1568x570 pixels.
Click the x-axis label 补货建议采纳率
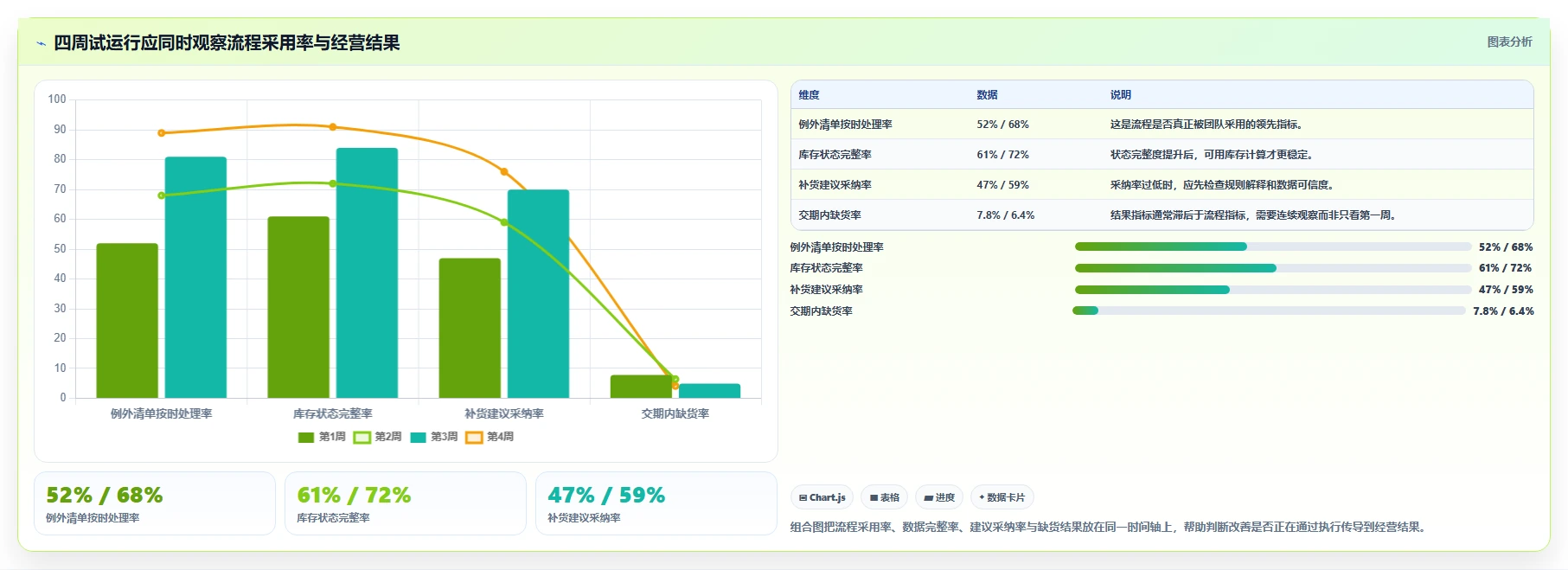(504, 413)
